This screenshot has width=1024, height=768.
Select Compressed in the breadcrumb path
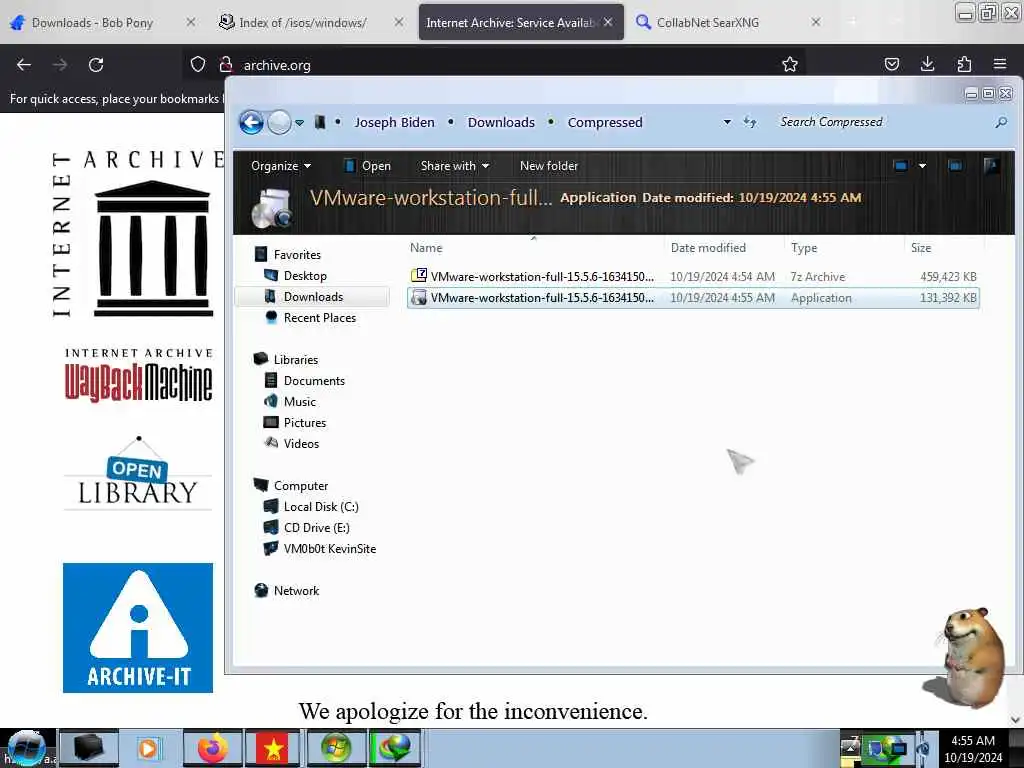605,122
